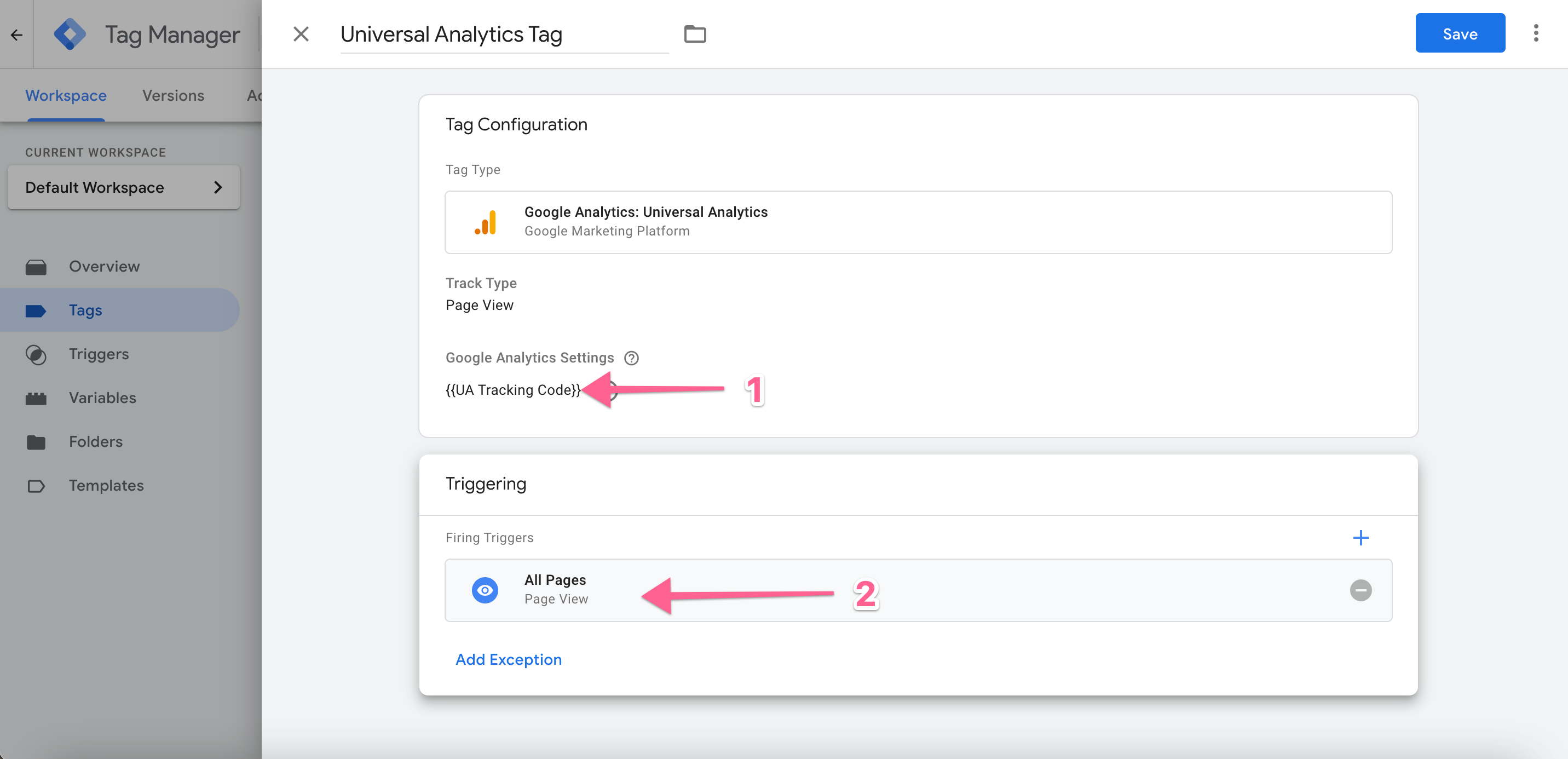Image resolution: width=1568 pixels, height=759 pixels.
Task: Open the Triggers section
Action: [x=99, y=354]
